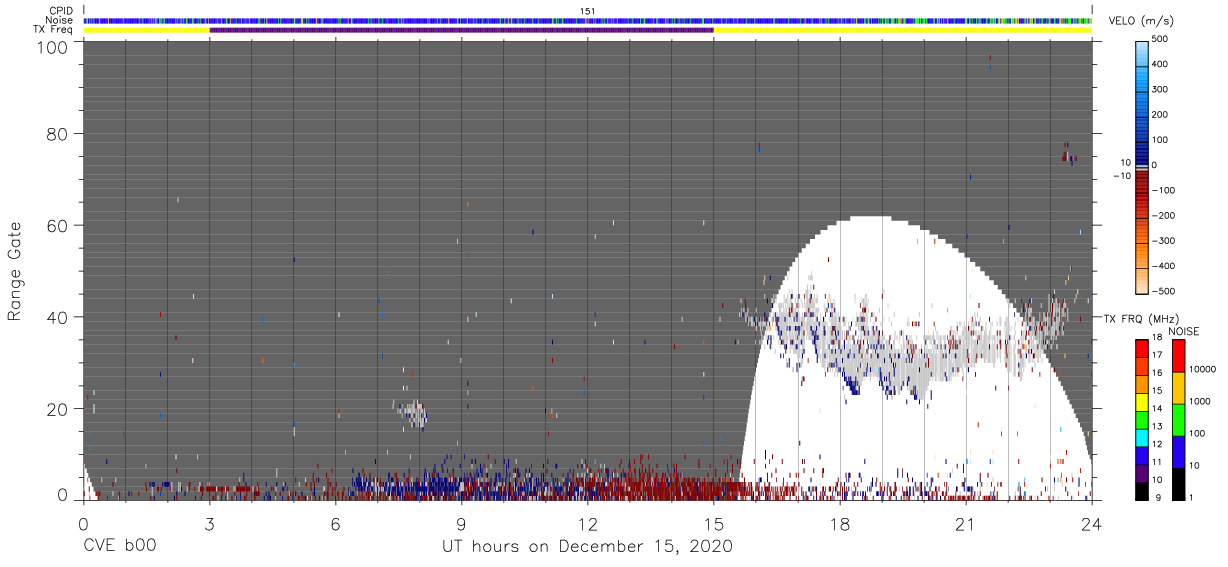The image size is (1228, 567).
Task: Pick the blue 11–12 MHz swatch
Action: click(x=1142, y=454)
